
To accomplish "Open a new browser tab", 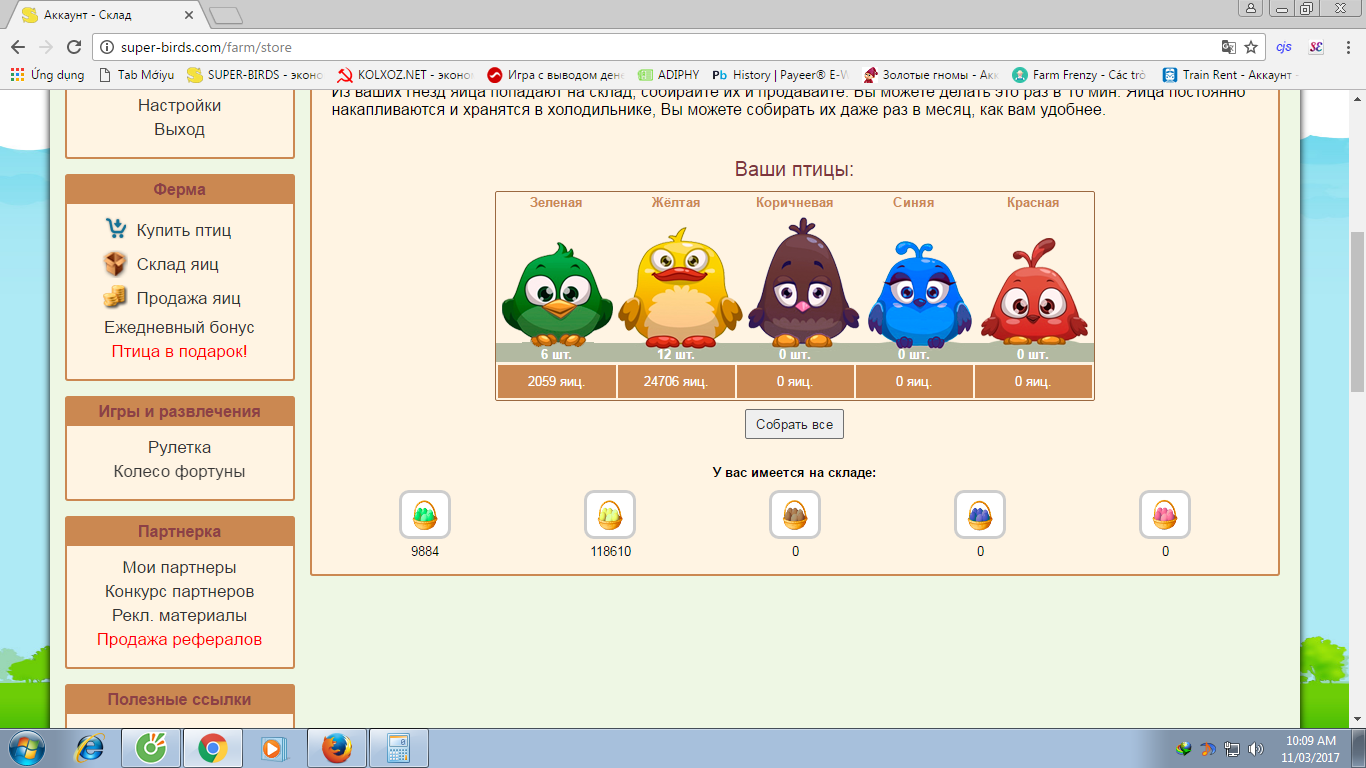I will coord(227,15).
